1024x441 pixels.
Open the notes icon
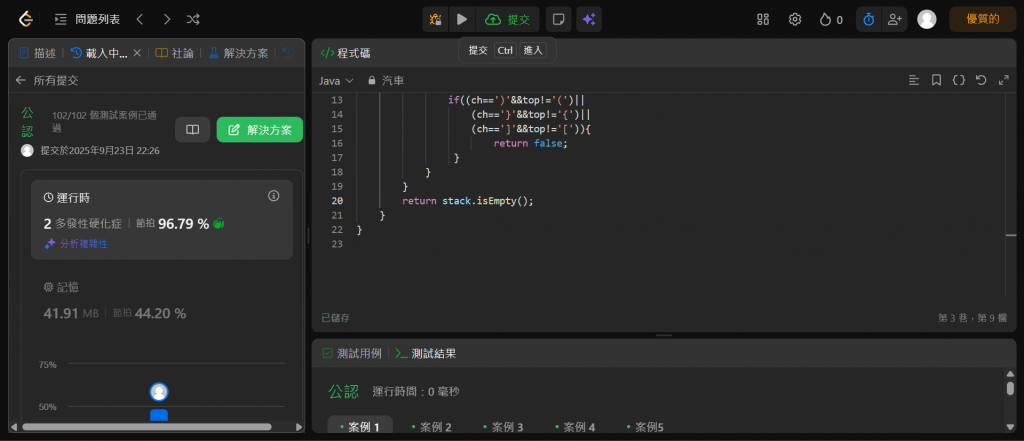click(558, 20)
